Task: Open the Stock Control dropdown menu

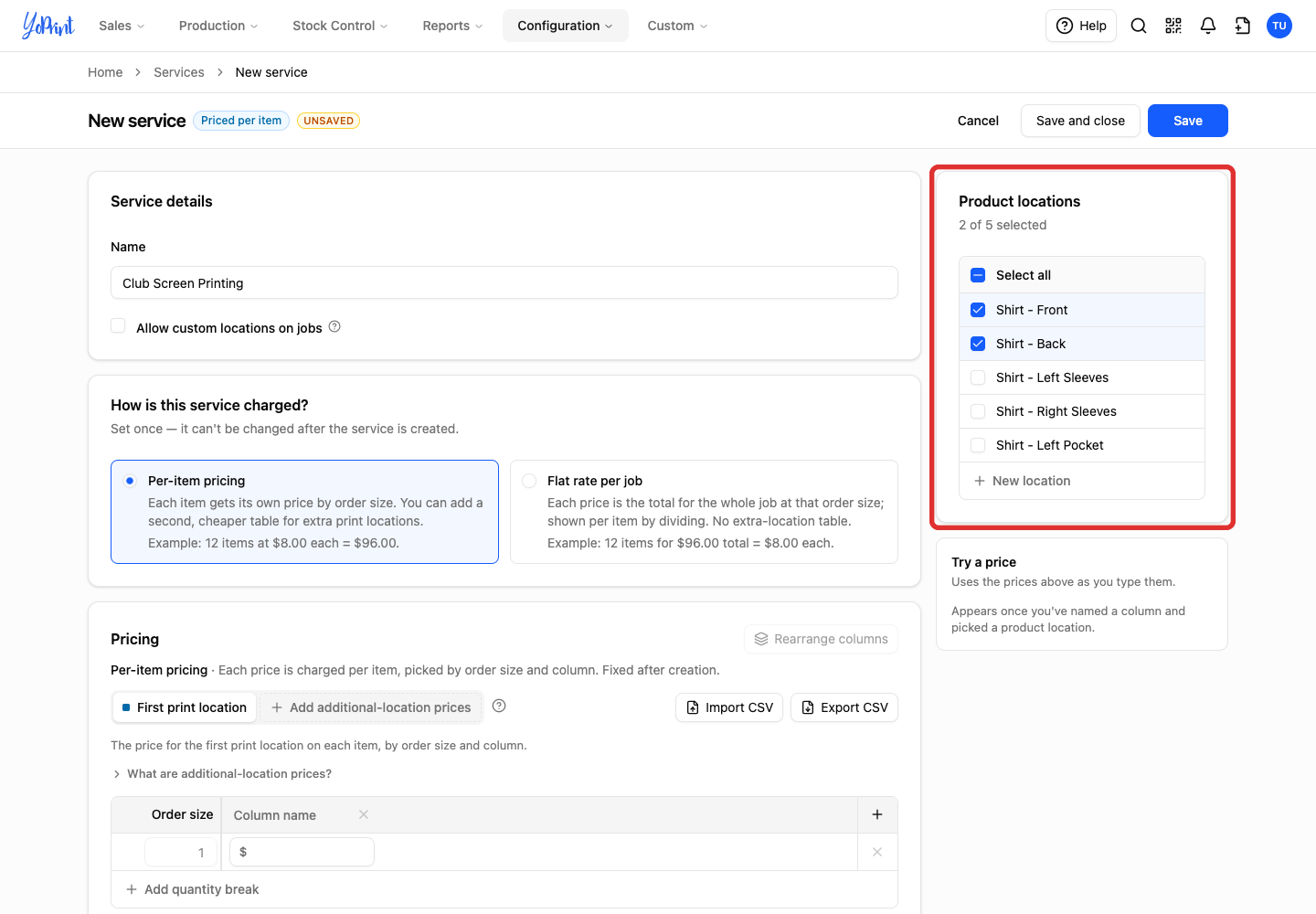Action: (x=340, y=26)
